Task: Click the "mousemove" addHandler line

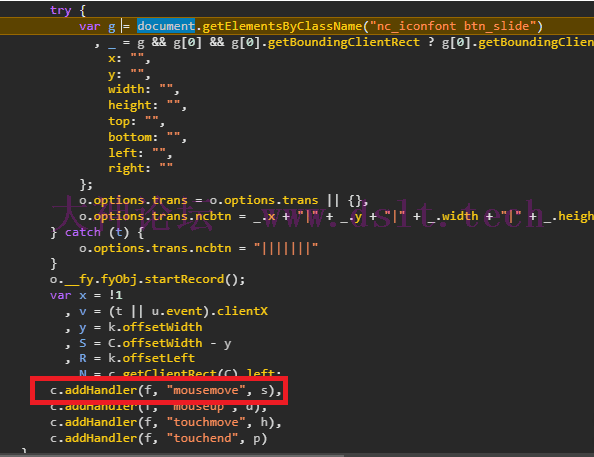Action: click(x=166, y=390)
